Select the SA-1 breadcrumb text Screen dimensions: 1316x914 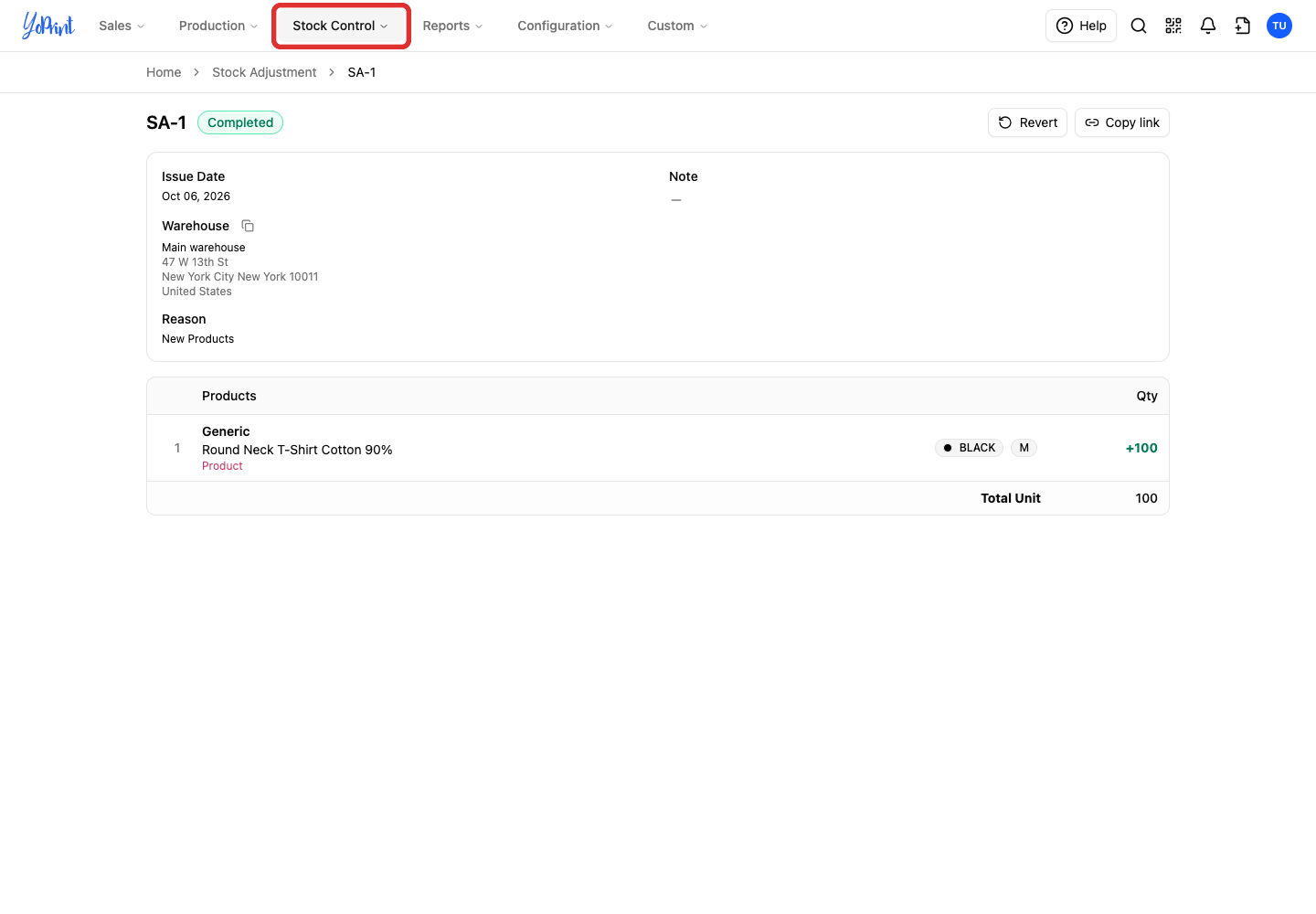(362, 72)
